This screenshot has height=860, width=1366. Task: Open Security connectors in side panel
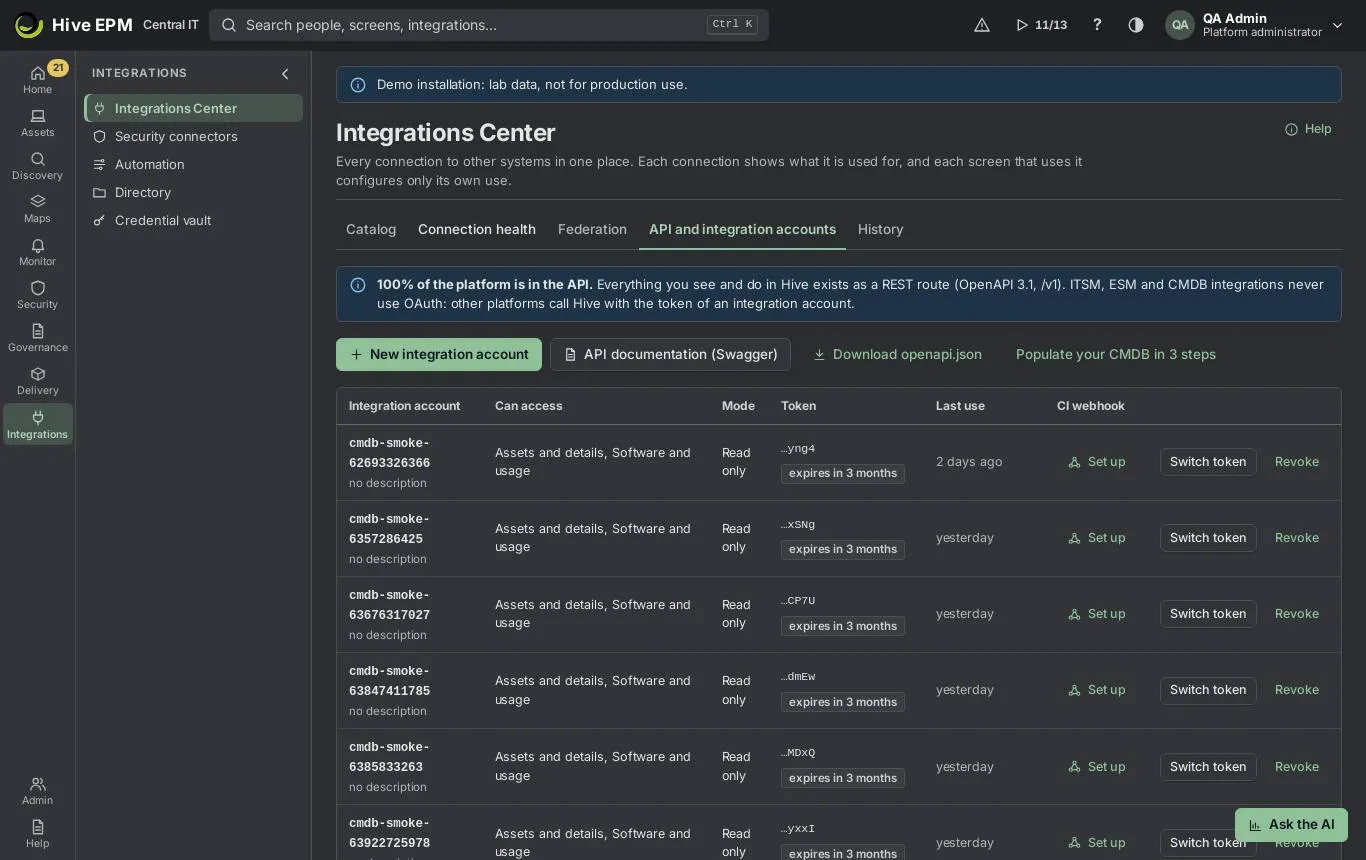pos(194,136)
